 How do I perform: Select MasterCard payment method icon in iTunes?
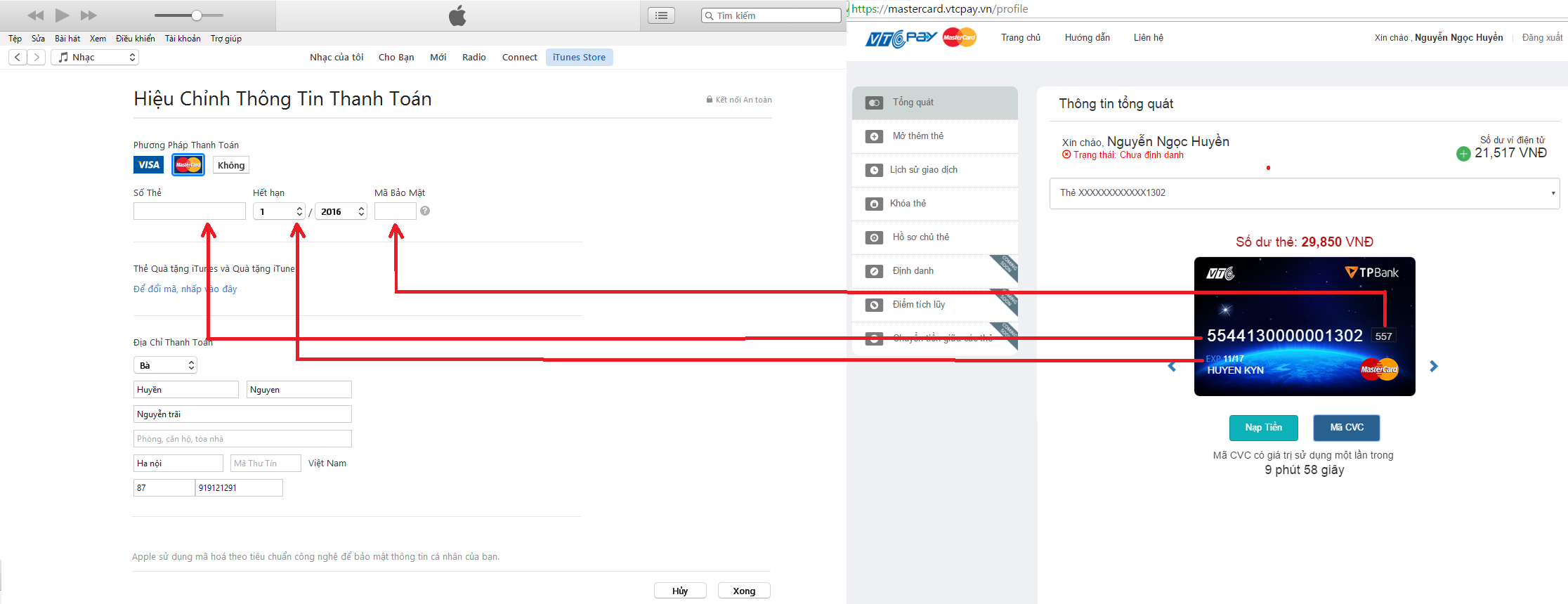[x=188, y=165]
